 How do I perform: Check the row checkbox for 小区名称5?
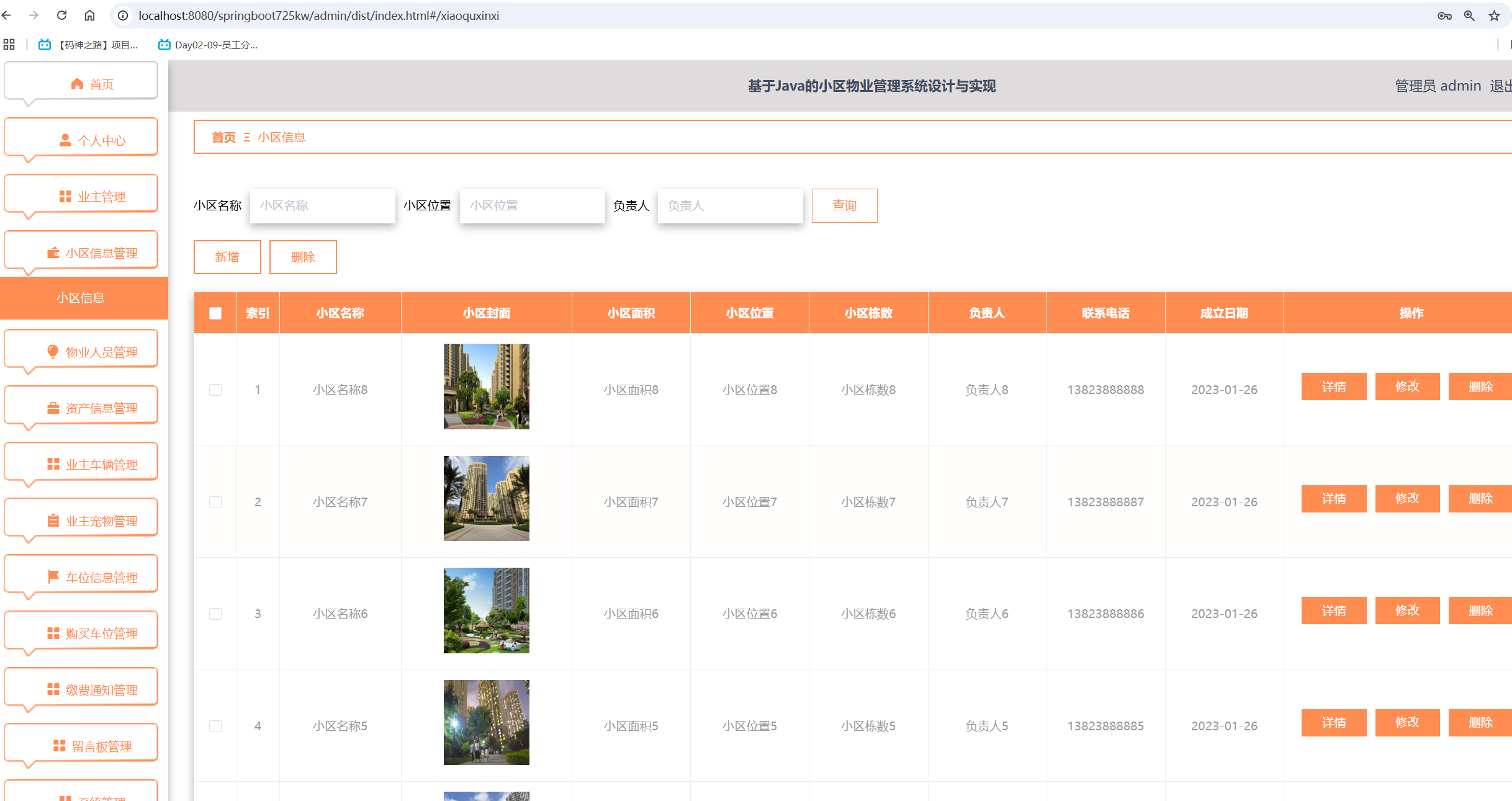click(x=215, y=726)
